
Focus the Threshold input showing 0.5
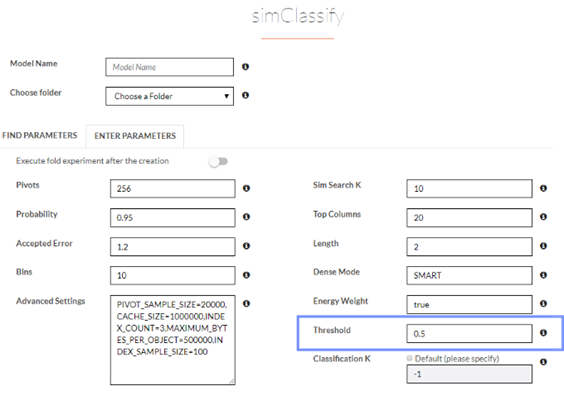(x=469, y=333)
